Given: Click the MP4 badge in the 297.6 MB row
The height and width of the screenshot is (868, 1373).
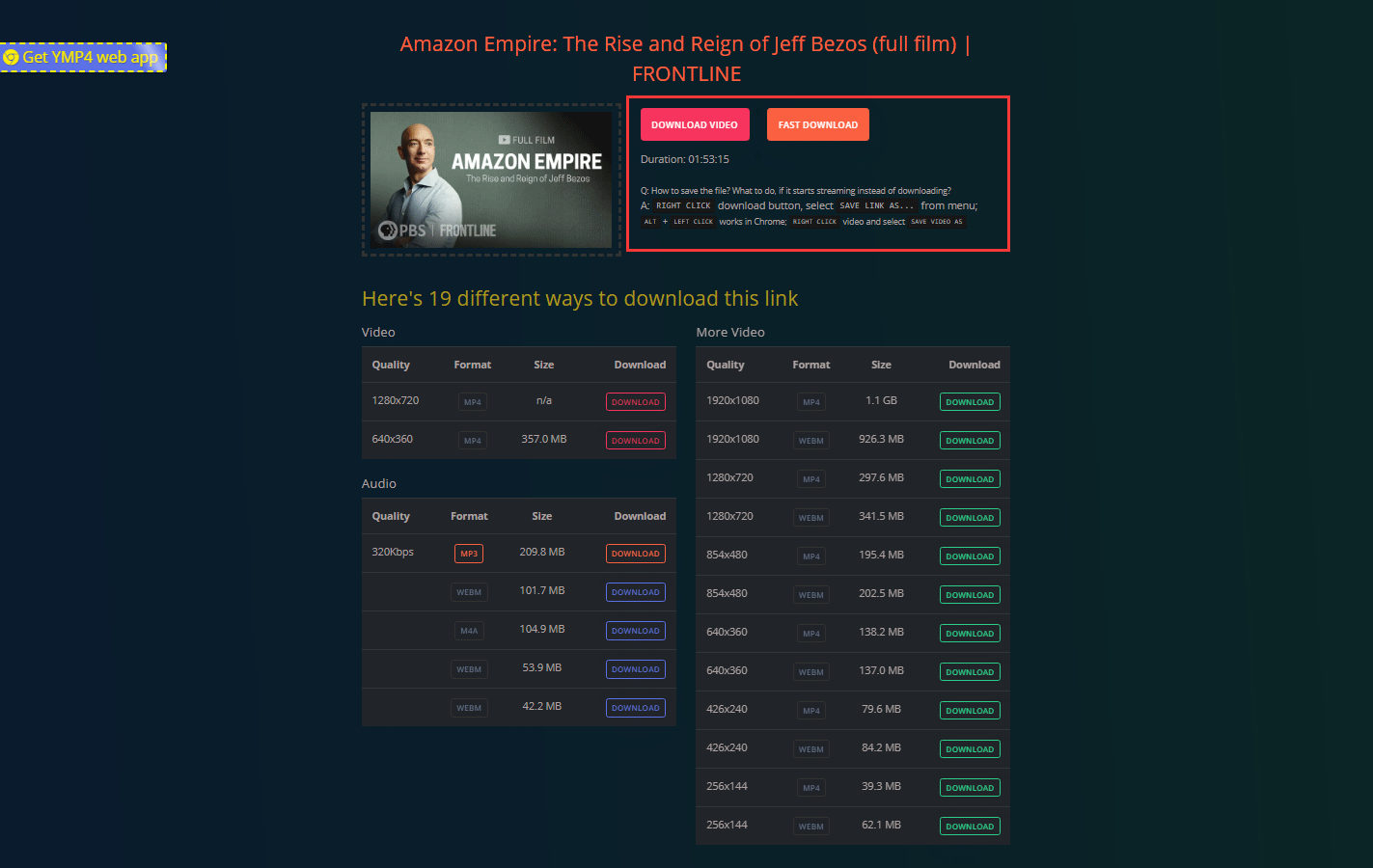Looking at the screenshot, I should [x=811, y=479].
